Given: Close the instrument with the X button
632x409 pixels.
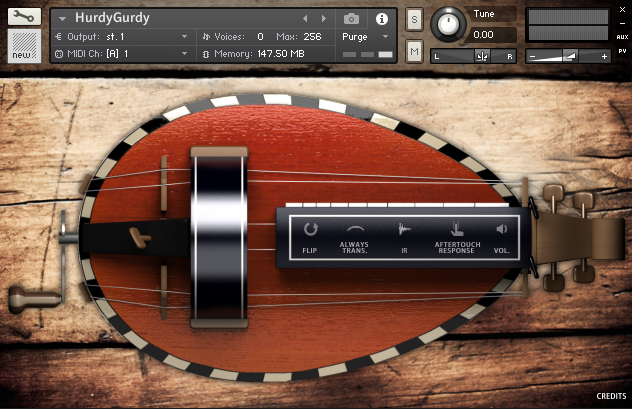Looking at the screenshot, I should click(622, 10).
